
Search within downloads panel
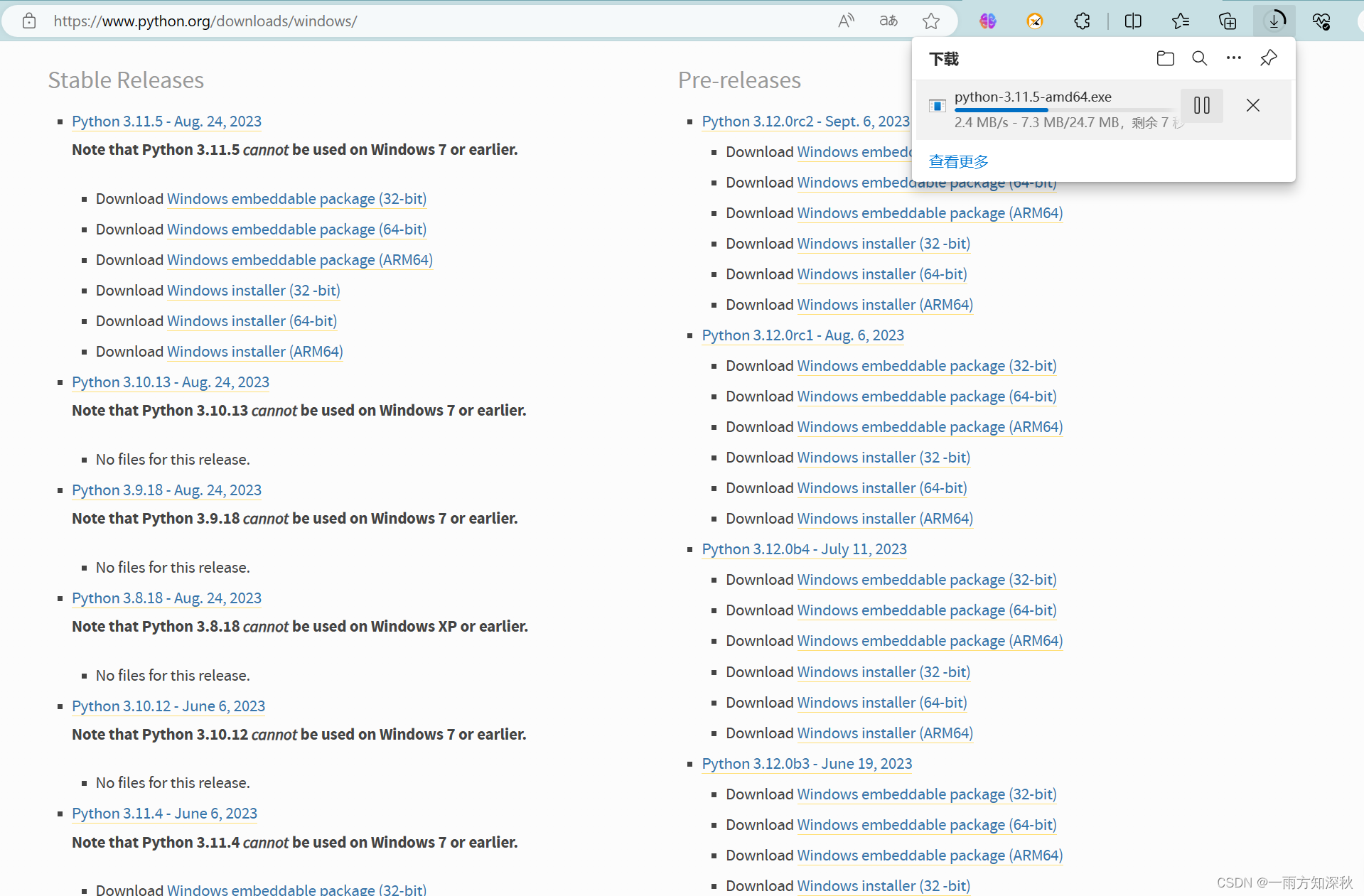pyautogui.click(x=1199, y=58)
